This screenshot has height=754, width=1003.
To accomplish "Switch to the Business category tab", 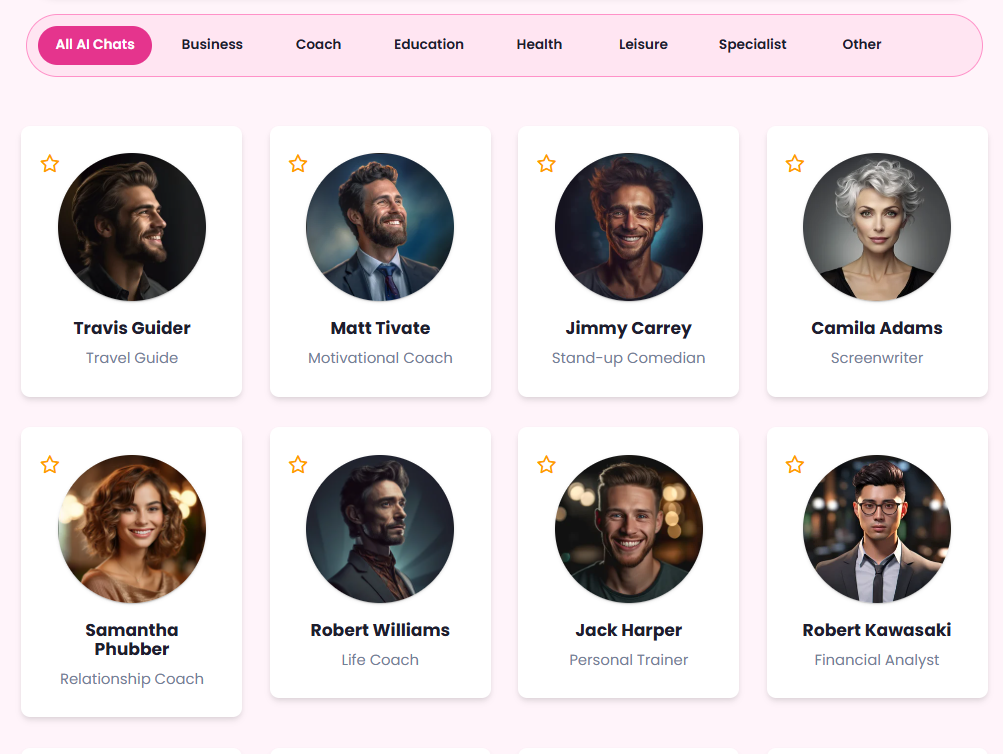I will (x=212, y=45).
